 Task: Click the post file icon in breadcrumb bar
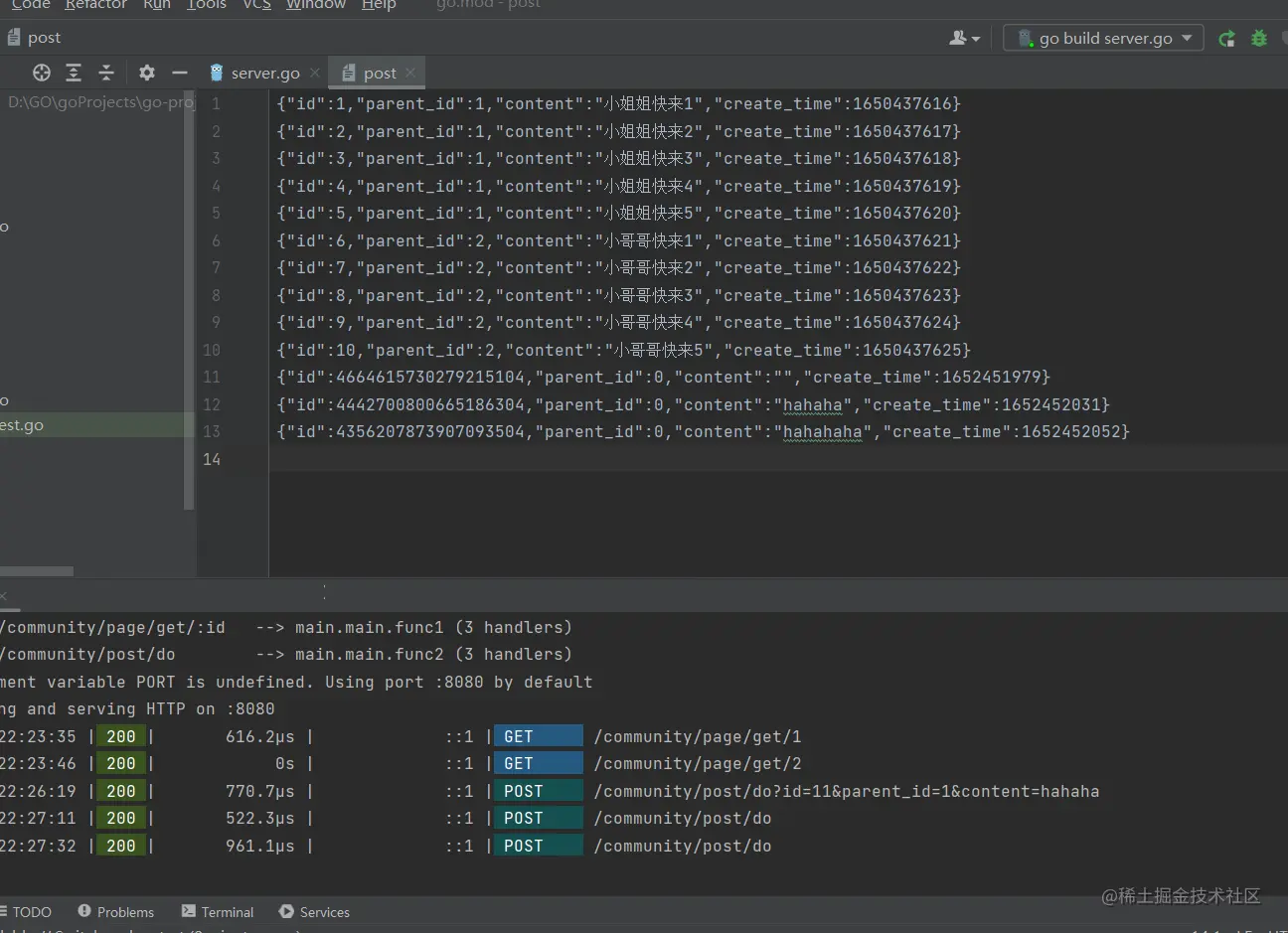coord(14,38)
